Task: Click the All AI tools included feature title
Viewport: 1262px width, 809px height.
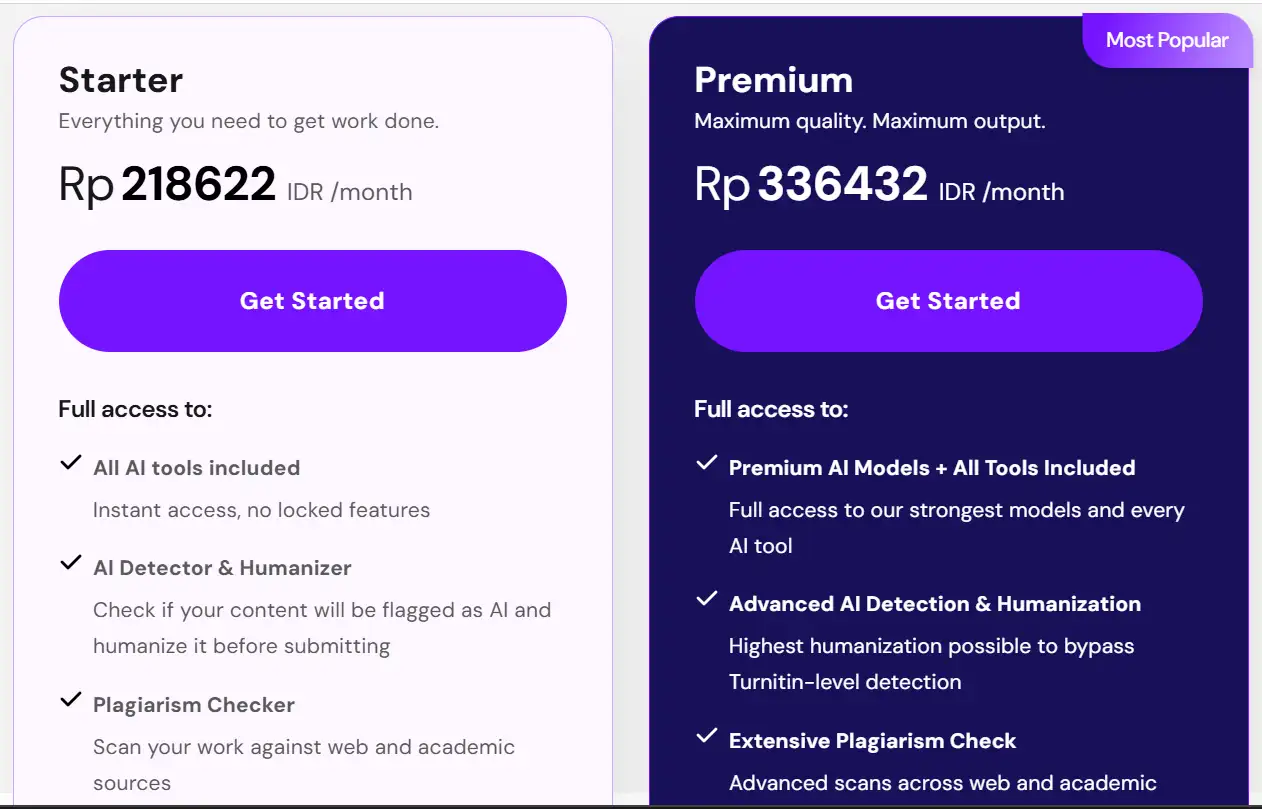Action: click(196, 468)
